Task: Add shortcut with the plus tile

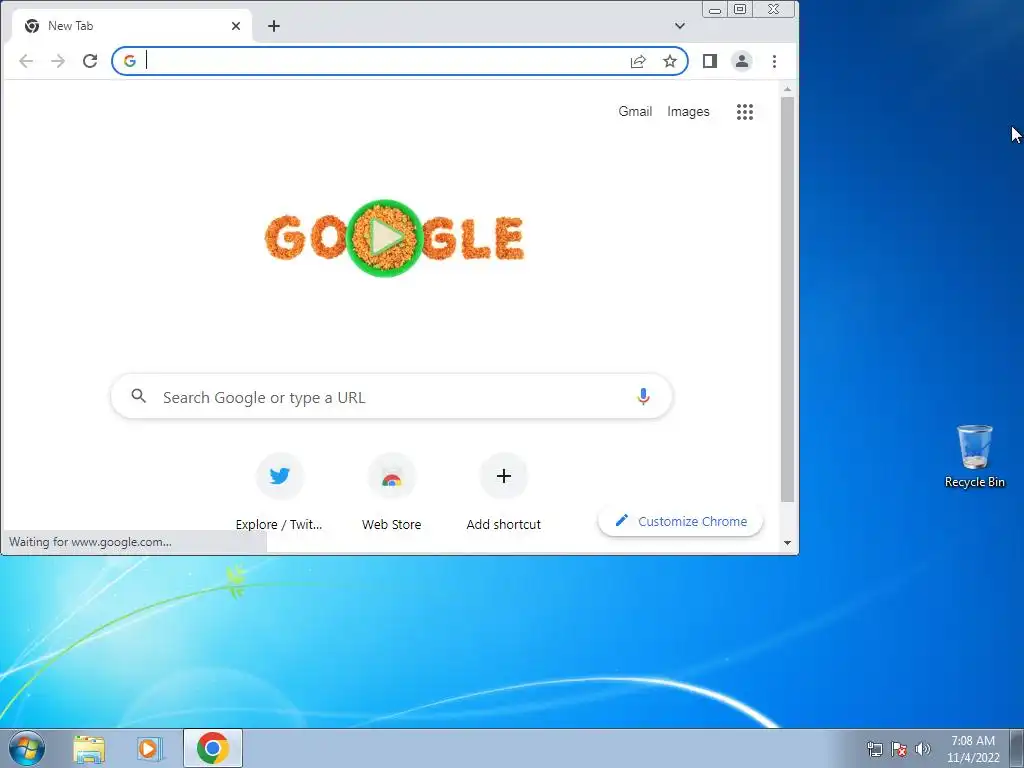Action: click(504, 492)
